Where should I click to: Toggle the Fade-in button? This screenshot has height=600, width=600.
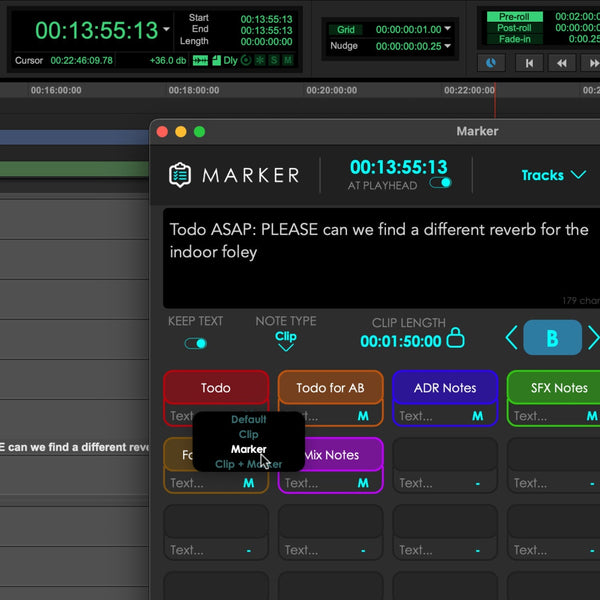(514, 39)
